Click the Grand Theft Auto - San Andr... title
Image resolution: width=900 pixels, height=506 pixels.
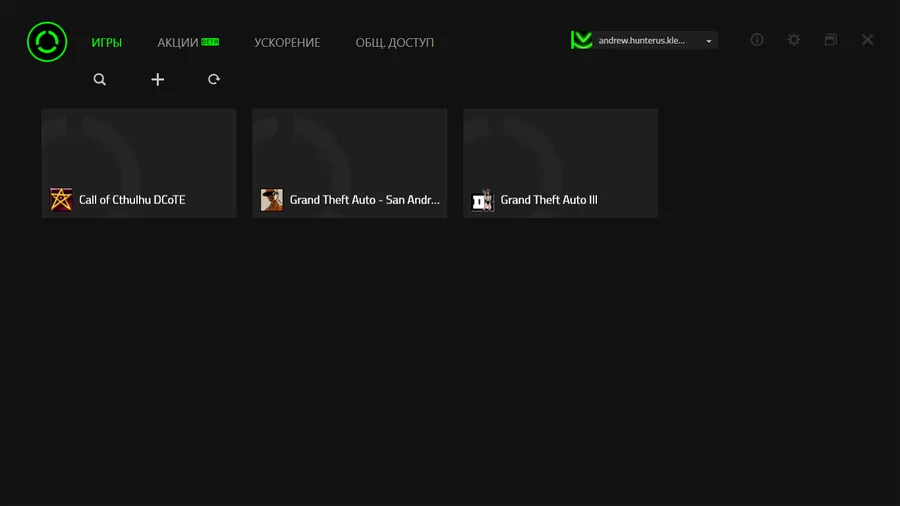[x=364, y=200]
